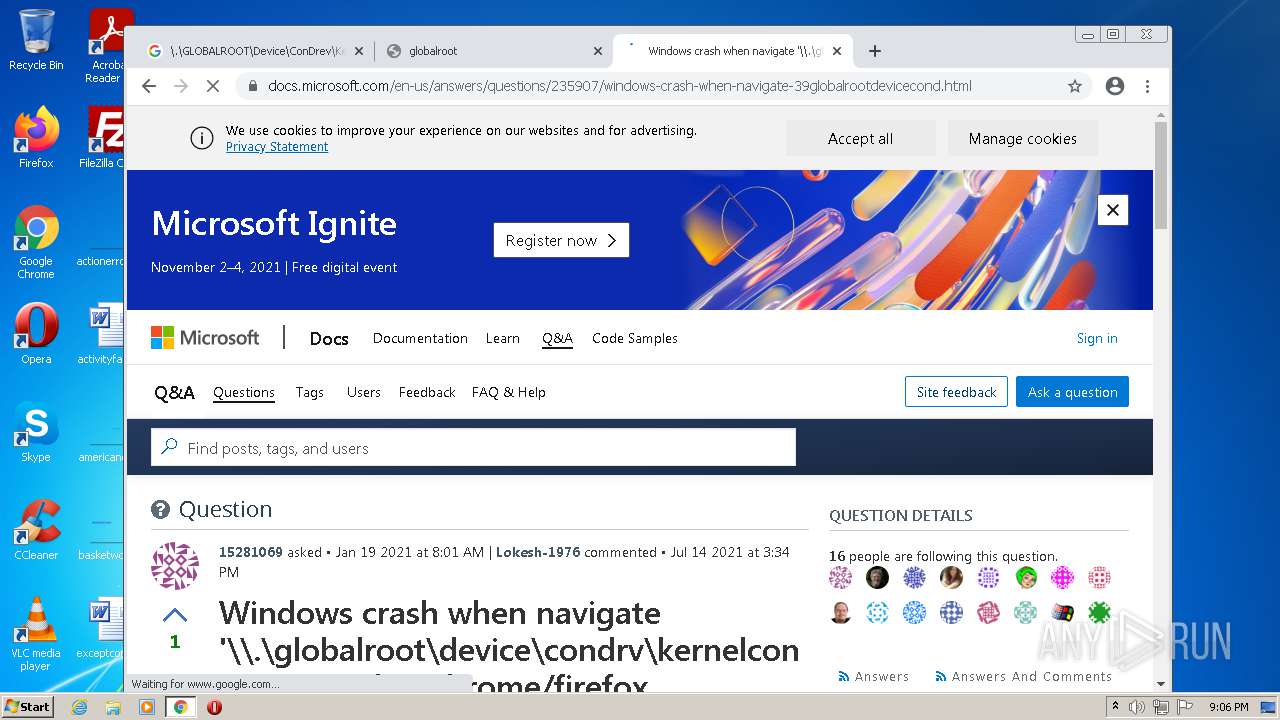Open the Documentation menu item
The width and height of the screenshot is (1280, 720).
420,338
